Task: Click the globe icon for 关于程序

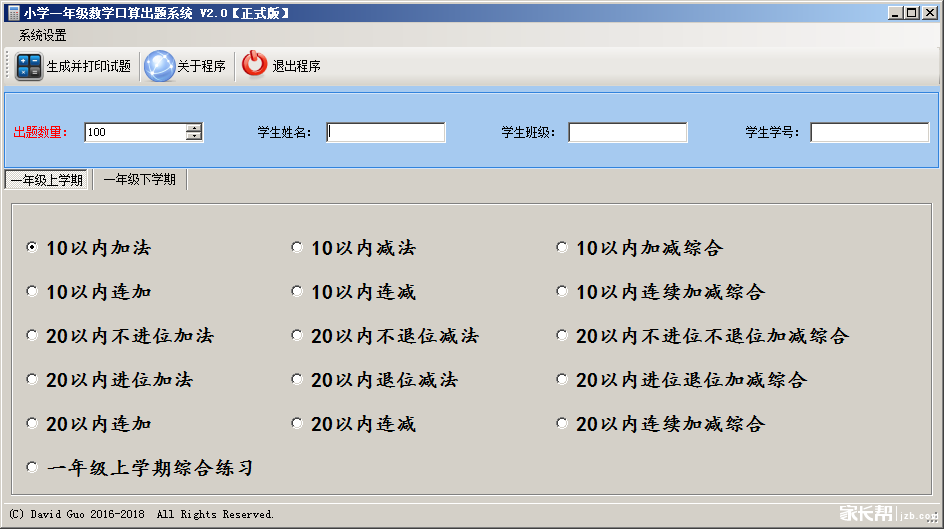Action: (x=159, y=66)
